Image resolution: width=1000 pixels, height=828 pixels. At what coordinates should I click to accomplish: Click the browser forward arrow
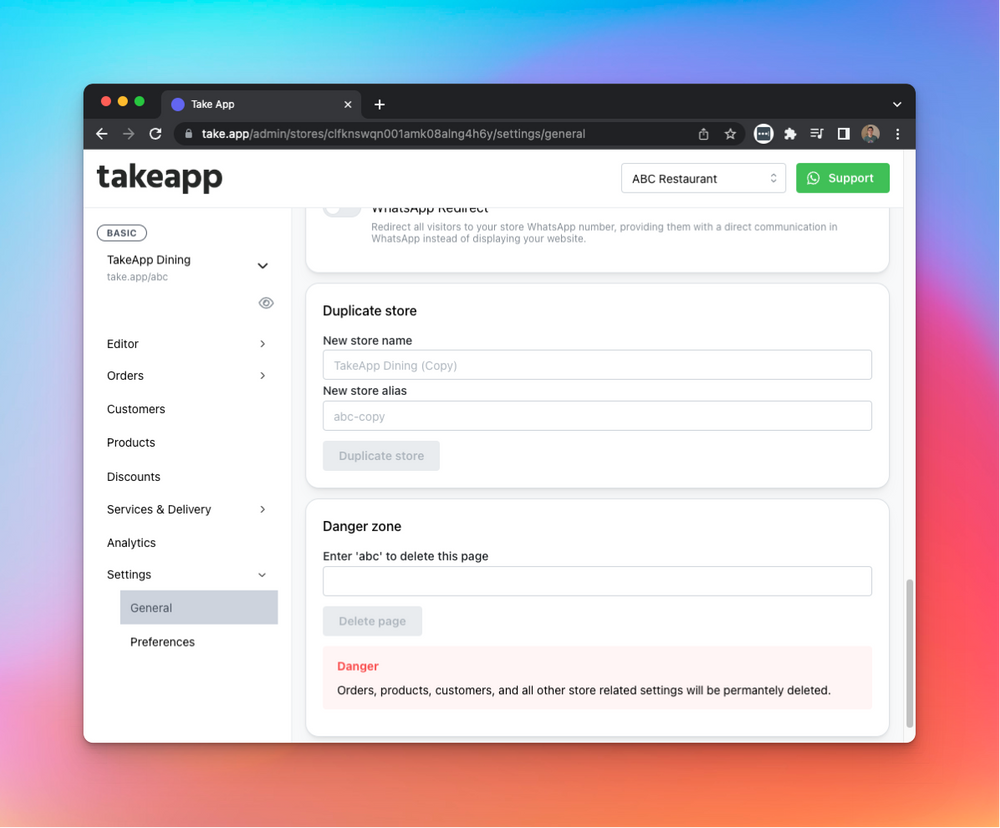(x=128, y=134)
